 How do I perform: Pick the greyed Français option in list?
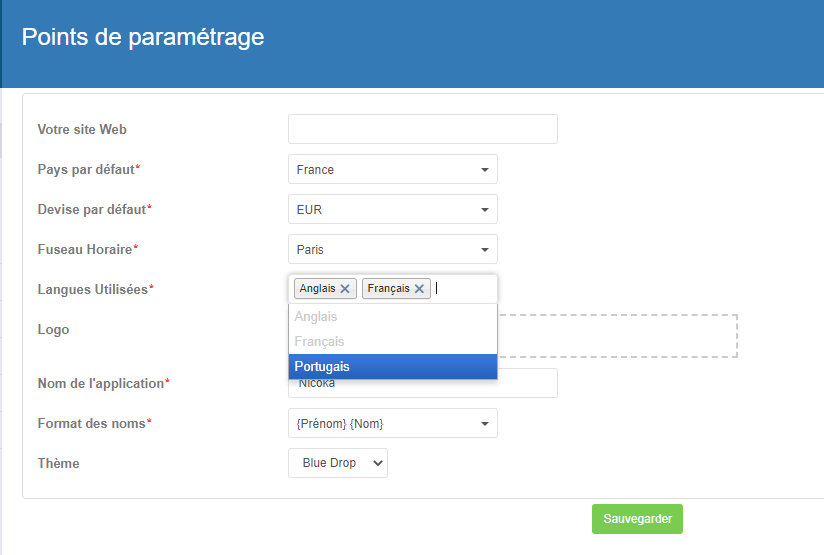393,342
